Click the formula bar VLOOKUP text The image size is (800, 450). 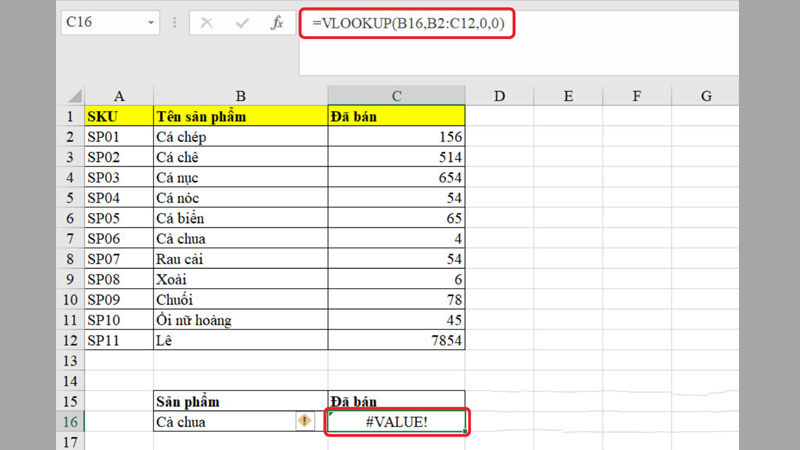pyautogui.click(x=408, y=23)
